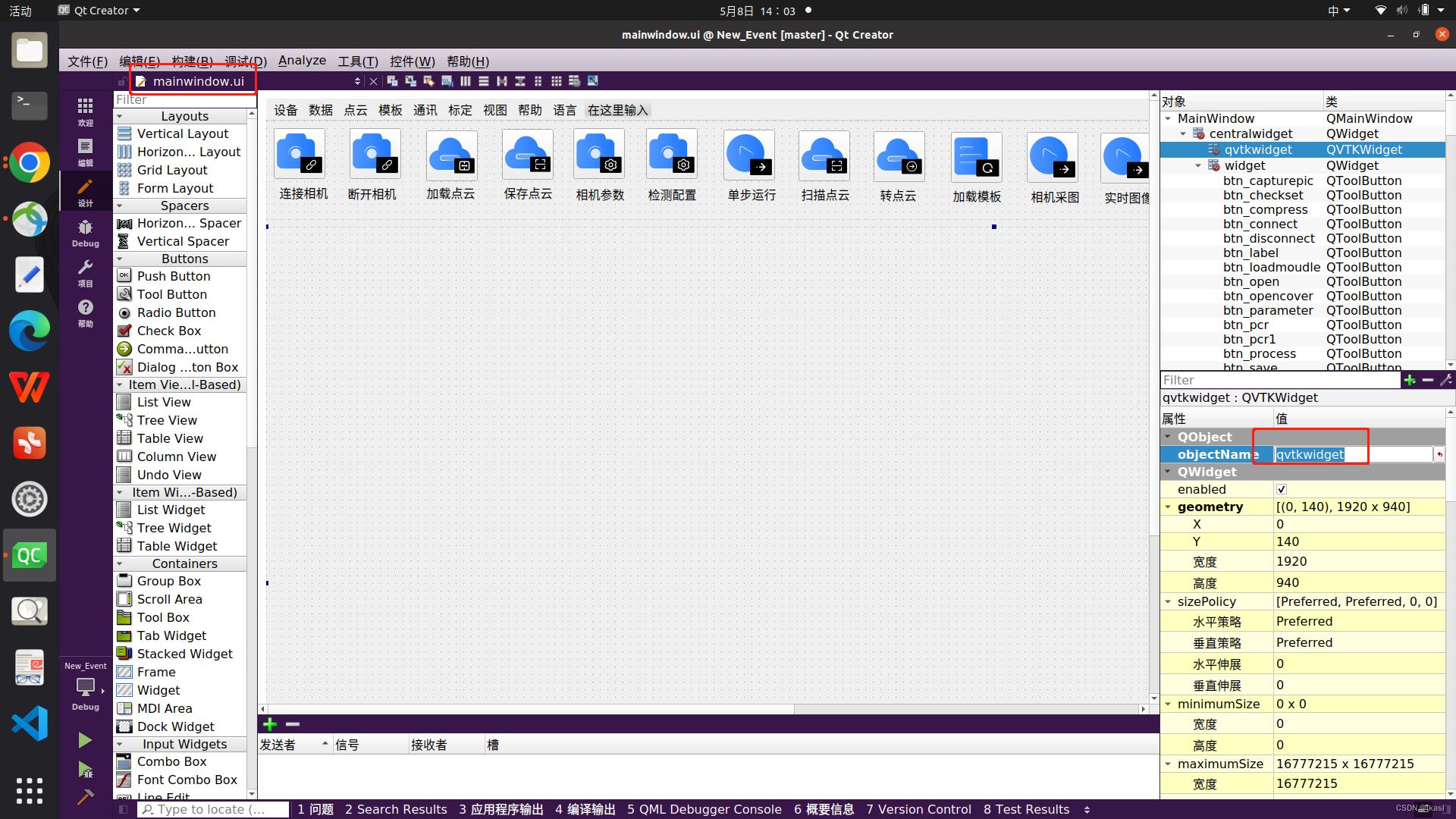Open Debug mode from the mode selector
The image size is (1456, 819).
click(85, 232)
